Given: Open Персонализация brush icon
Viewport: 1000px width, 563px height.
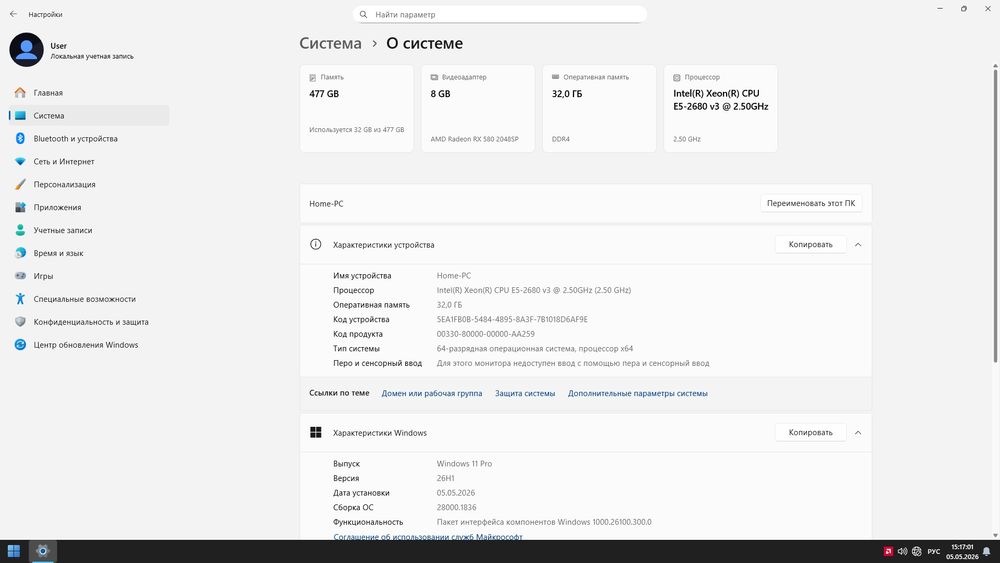Looking at the screenshot, I should (x=20, y=184).
